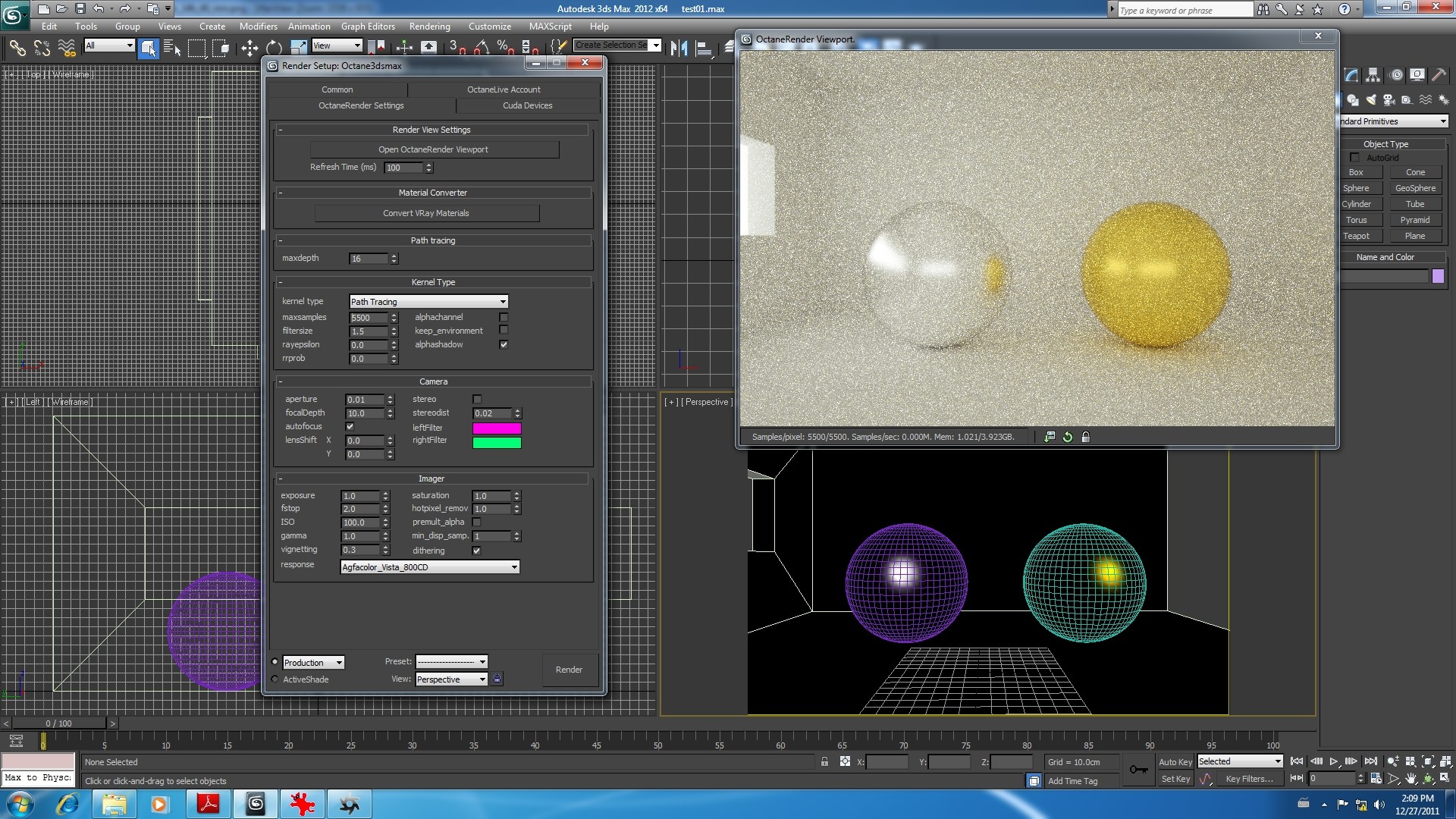The height and width of the screenshot is (819, 1456).
Task: Click the Mirror tool icon
Action: click(679, 49)
